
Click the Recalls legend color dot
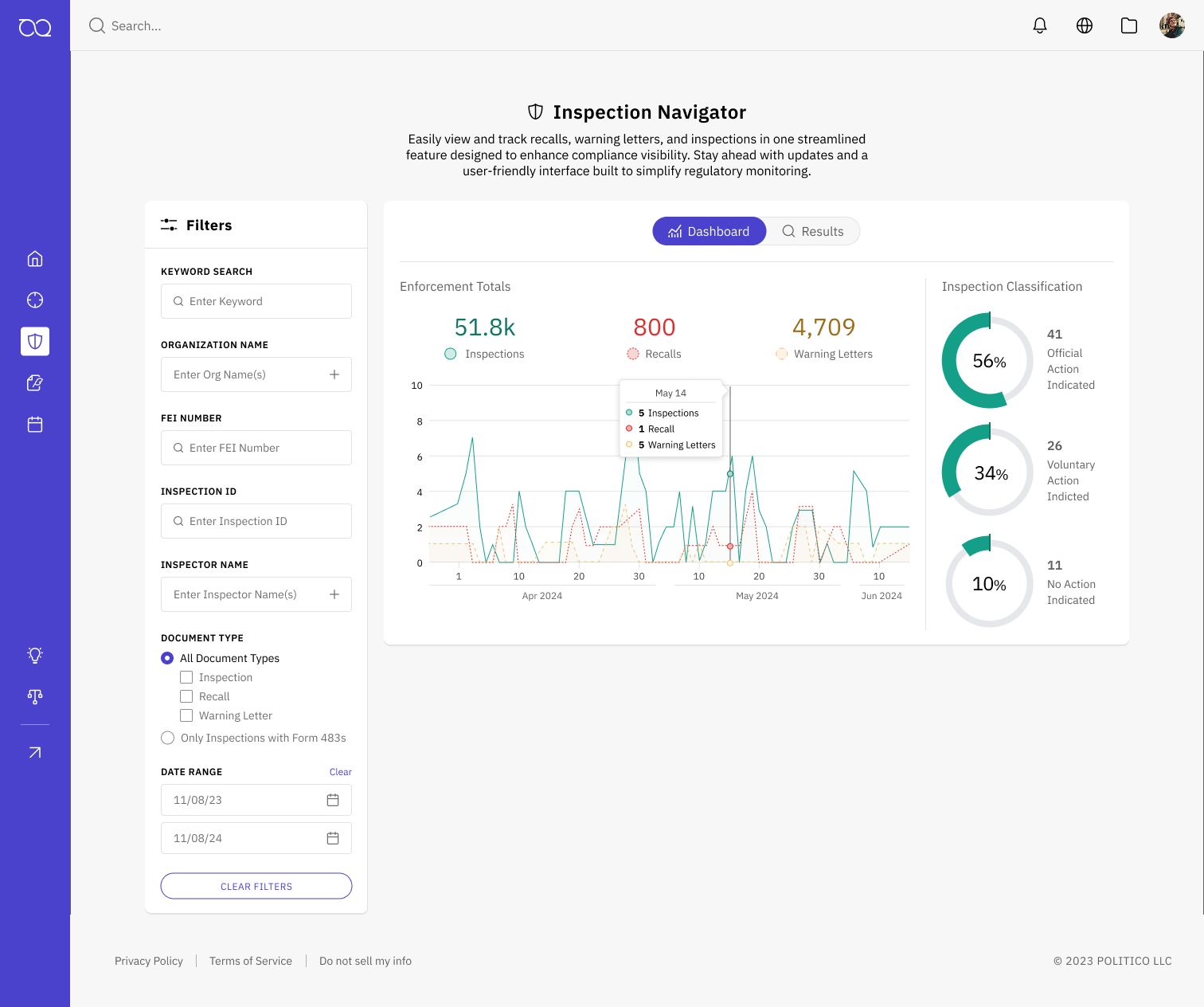coord(633,354)
